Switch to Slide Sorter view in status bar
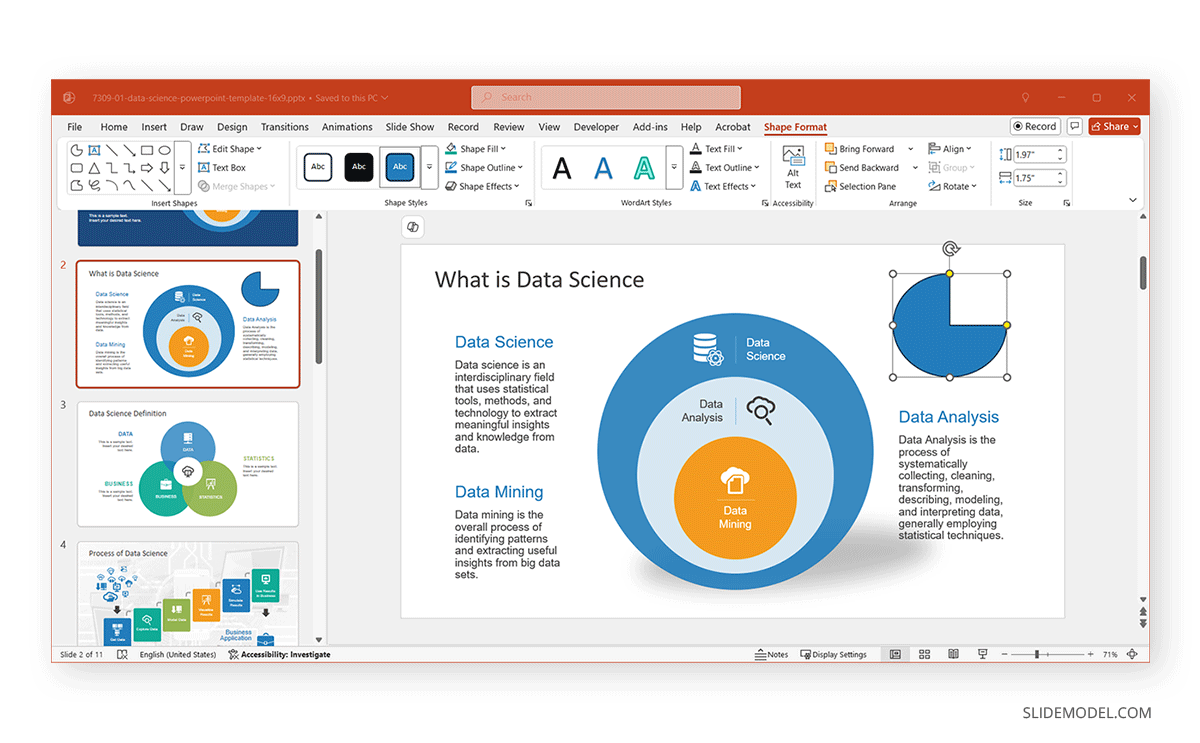The height and width of the screenshot is (743, 1200). coord(924,654)
